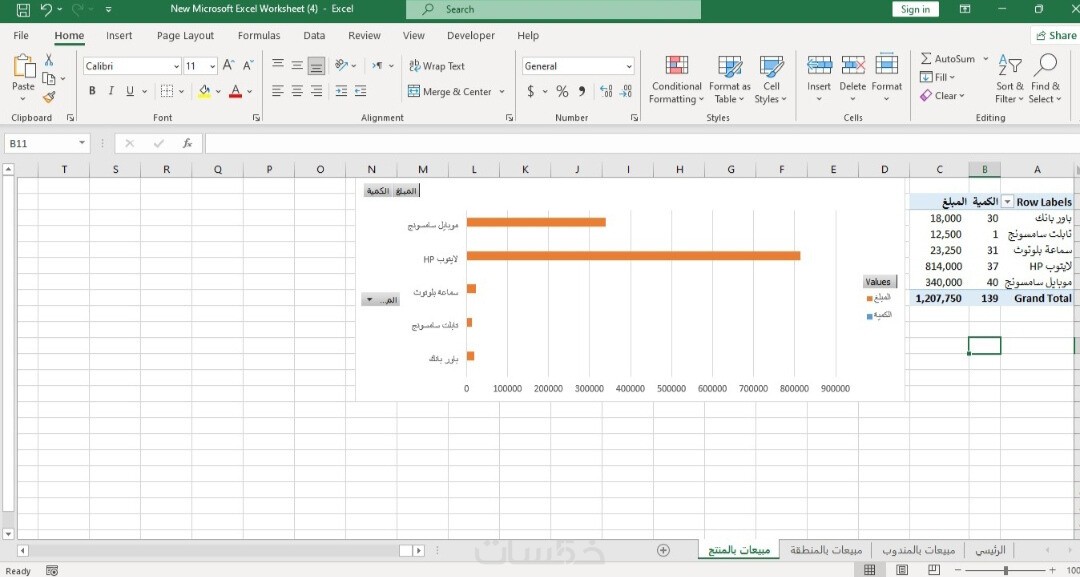Screen dimensions: 1080x577
Task: Click the AutoSum button
Action: tap(948, 59)
